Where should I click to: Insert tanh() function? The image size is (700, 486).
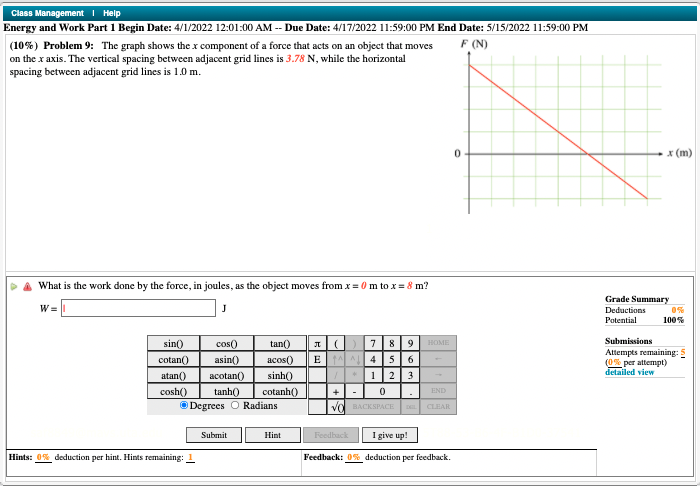227,391
